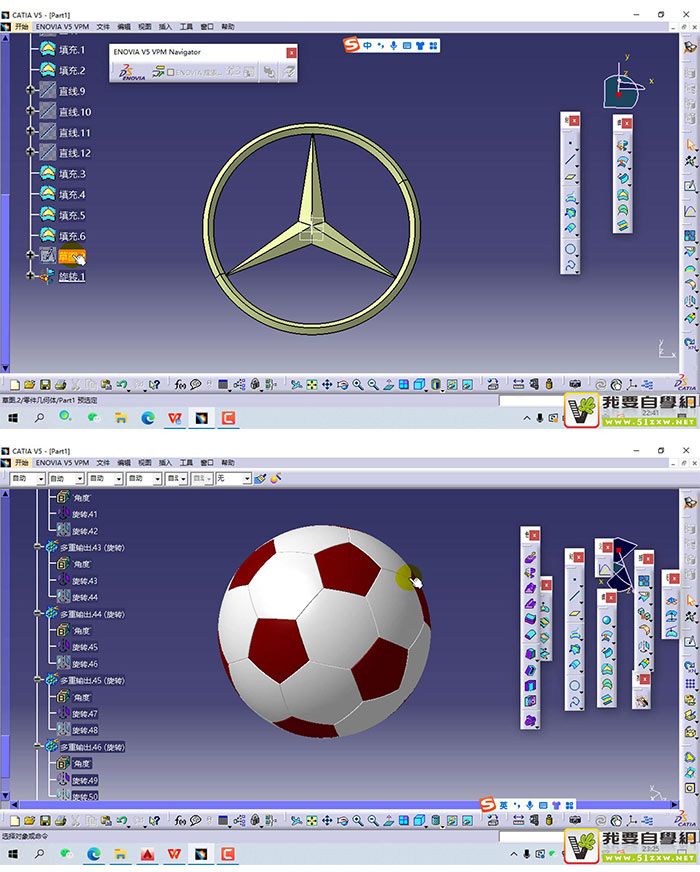The image size is (700, 872).
Task: Click the taskbar search icon in bottom window
Action: click(x=39, y=854)
